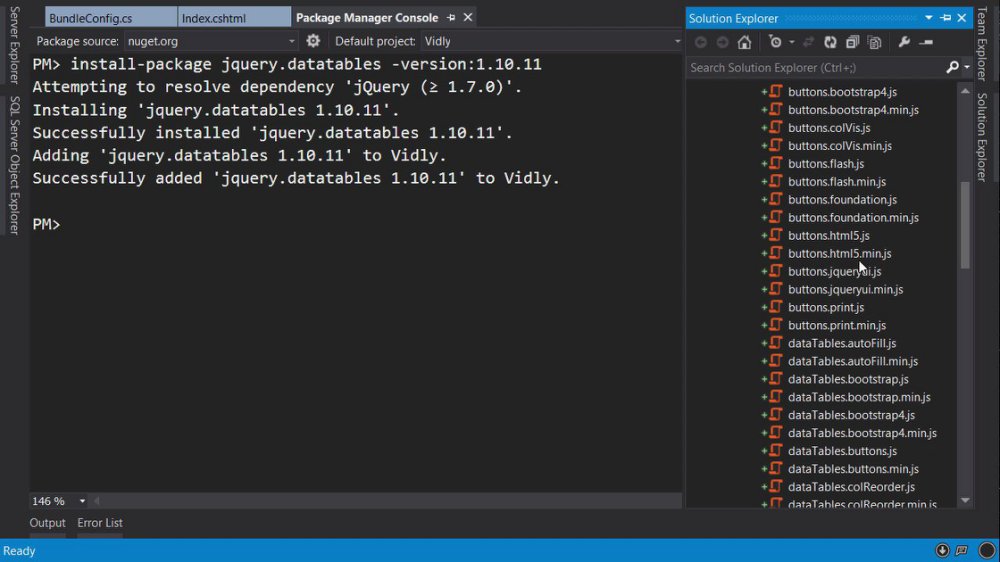Expand Pending Changes Filter dropdown arrow

pyautogui.click(x=791, y=42)
